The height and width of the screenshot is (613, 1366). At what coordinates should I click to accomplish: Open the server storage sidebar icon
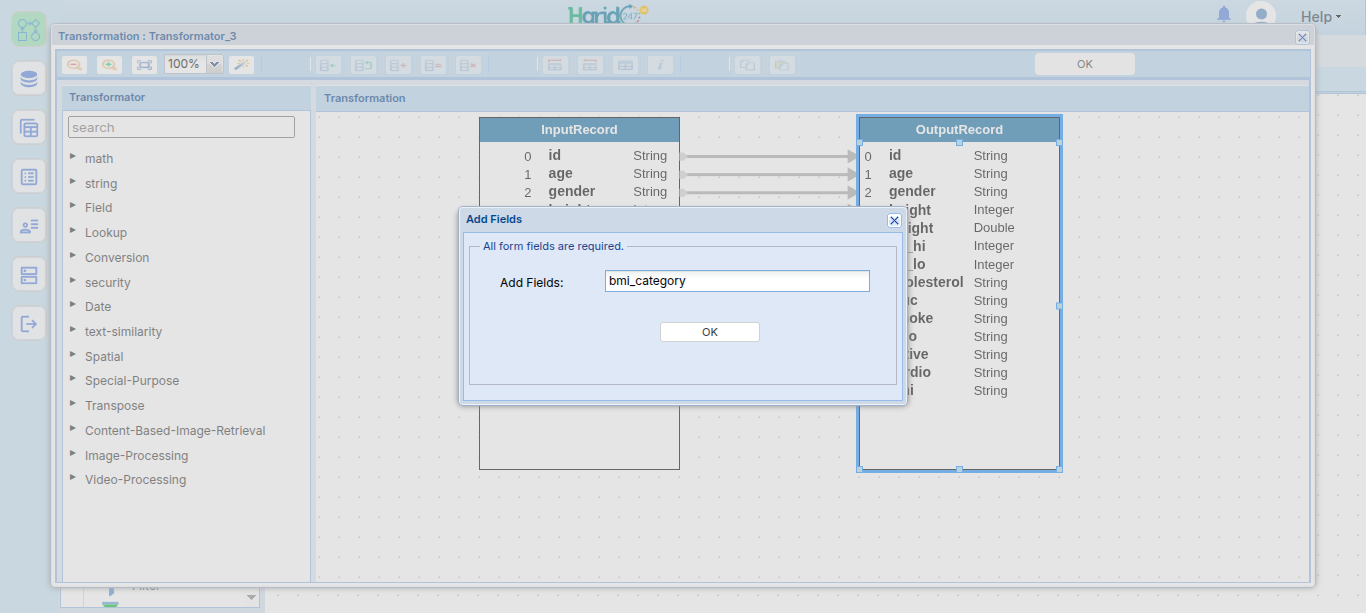29,275
